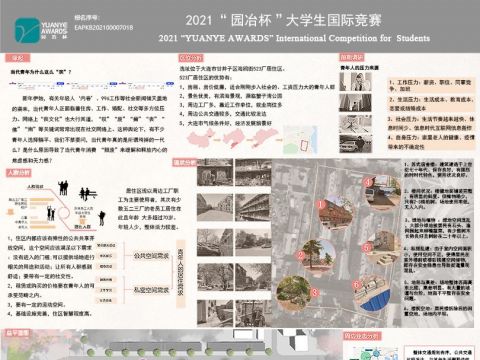Click numbered circle photo 1 on site map
Screen dimensions: 480x360
point(335,214)
